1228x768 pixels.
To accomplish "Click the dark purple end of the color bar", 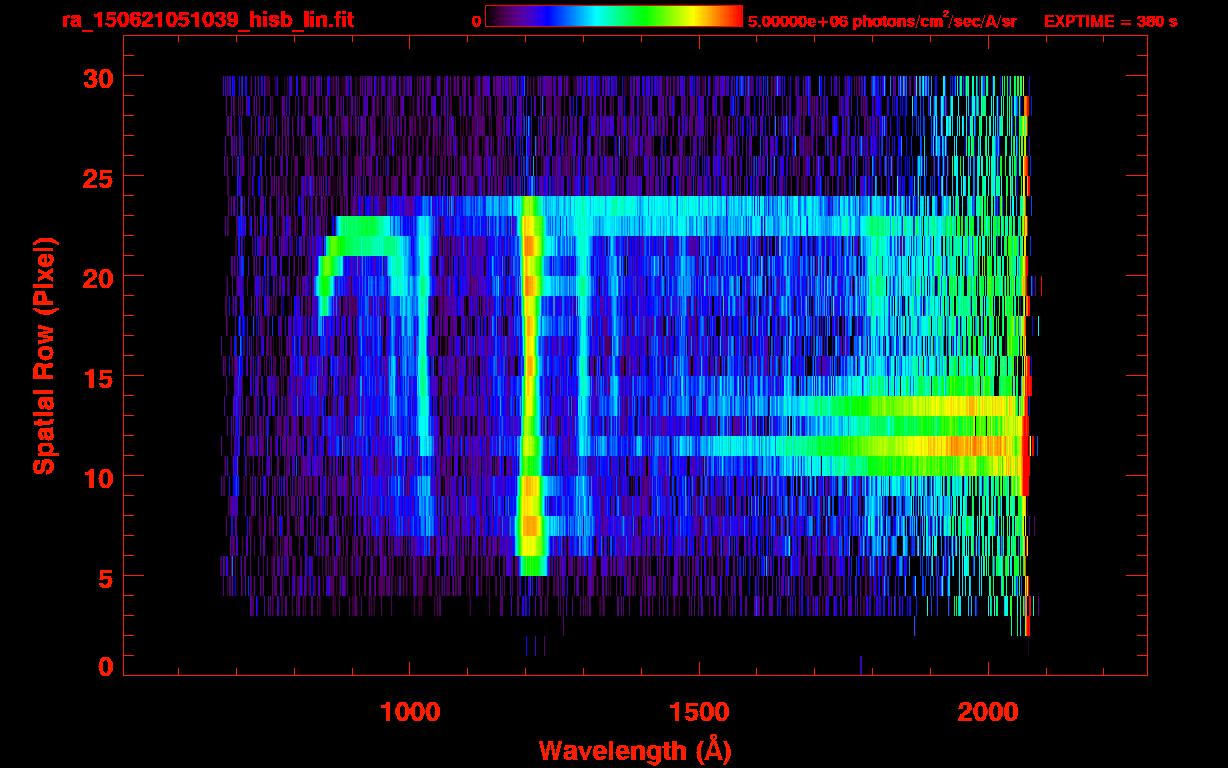I will tap(495, 17).
